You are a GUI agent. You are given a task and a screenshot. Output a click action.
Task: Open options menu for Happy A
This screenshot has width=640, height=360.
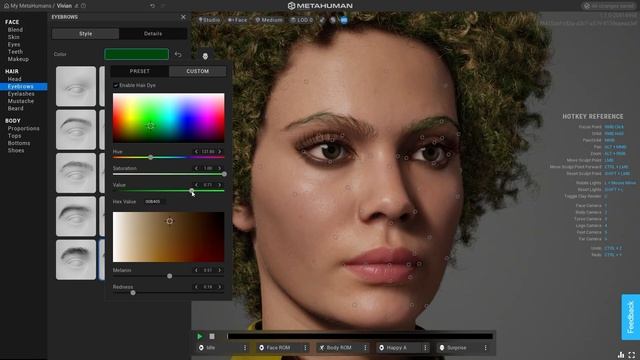point(425,348)
